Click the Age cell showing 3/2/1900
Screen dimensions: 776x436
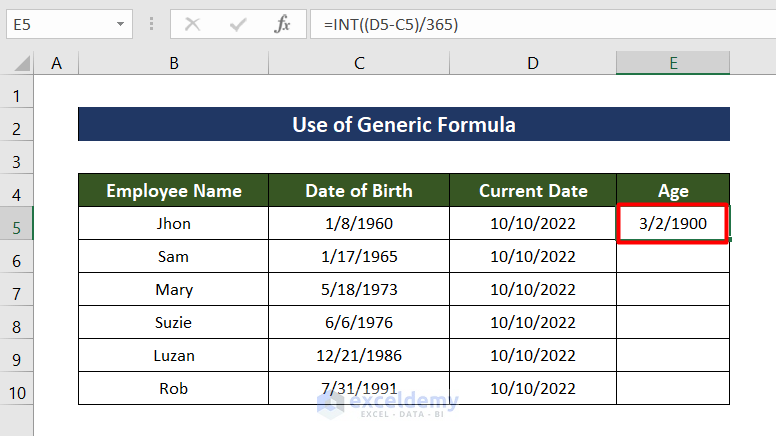click(673, 223)
